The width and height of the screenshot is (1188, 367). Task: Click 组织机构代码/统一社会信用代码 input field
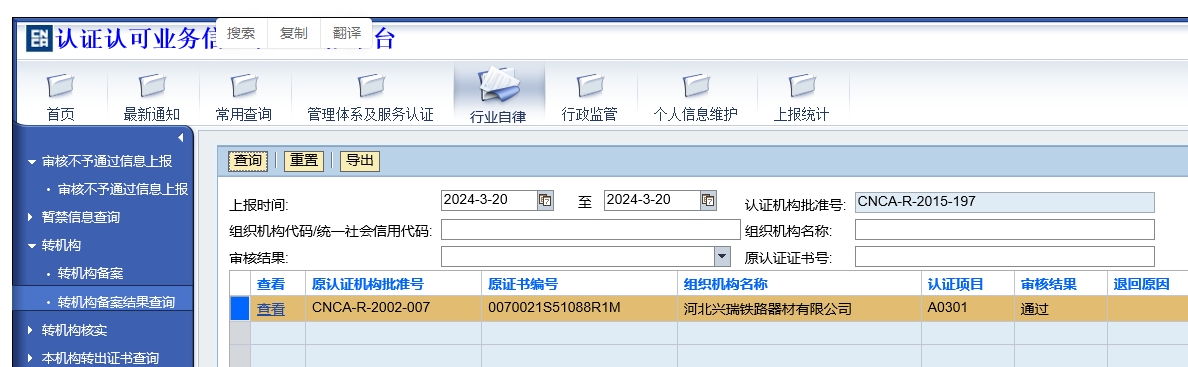[x=590, y=230]
